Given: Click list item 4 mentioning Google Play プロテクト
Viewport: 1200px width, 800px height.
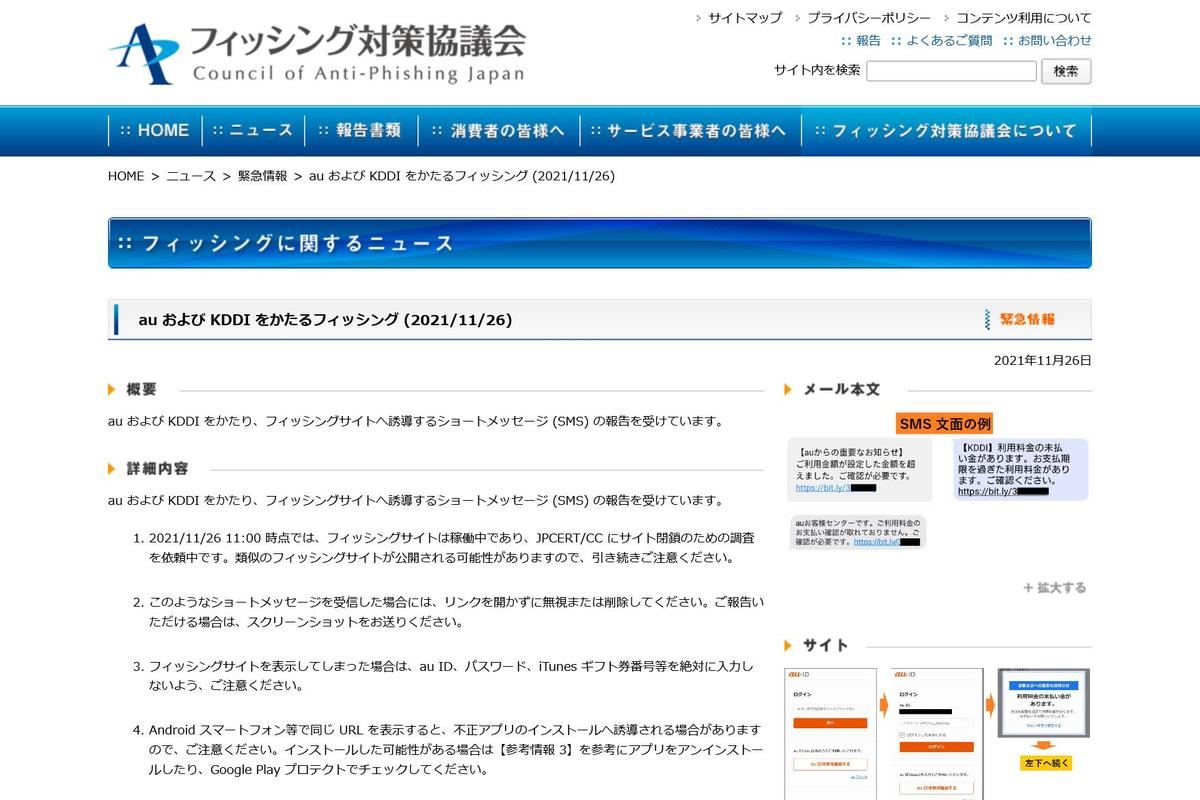Looking at the screenshot, I should coord(456,750).
